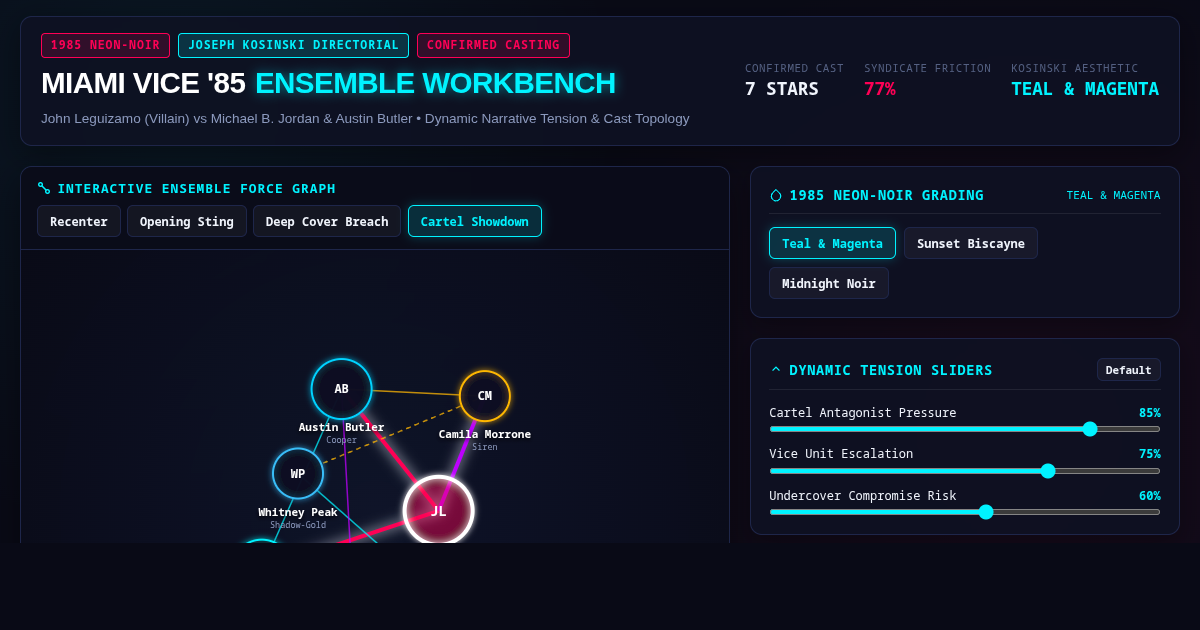Click the CONFIRMED CASTING tag
The image size is (1200, 630).
click(493, 45)
